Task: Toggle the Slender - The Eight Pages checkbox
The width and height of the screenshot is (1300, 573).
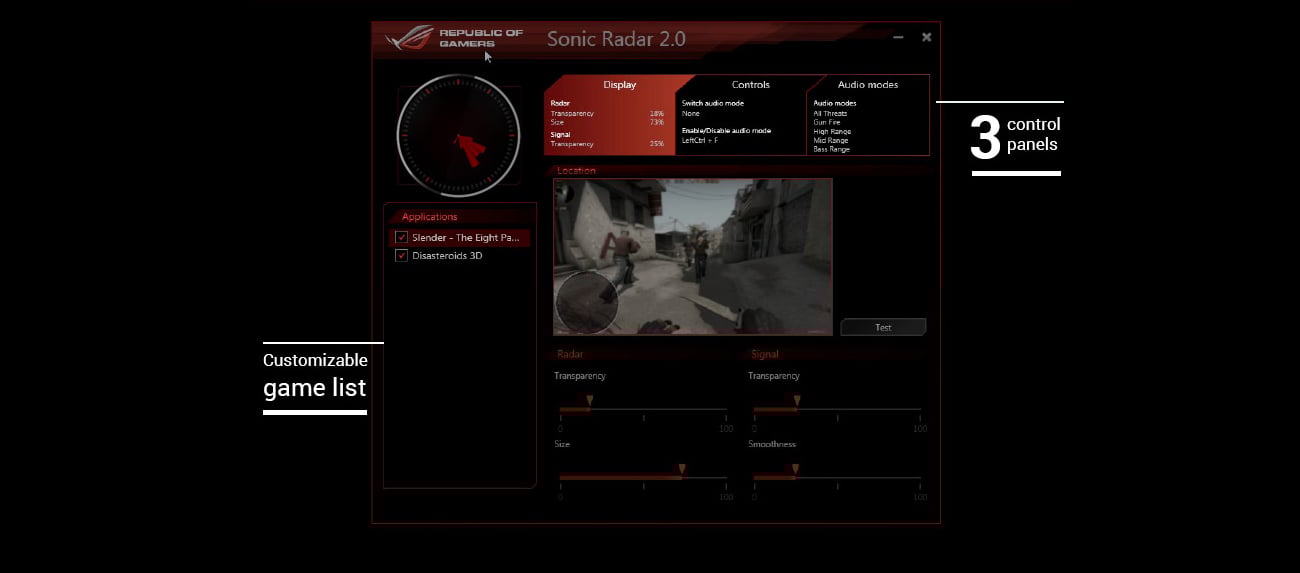Action: [402, 238]
